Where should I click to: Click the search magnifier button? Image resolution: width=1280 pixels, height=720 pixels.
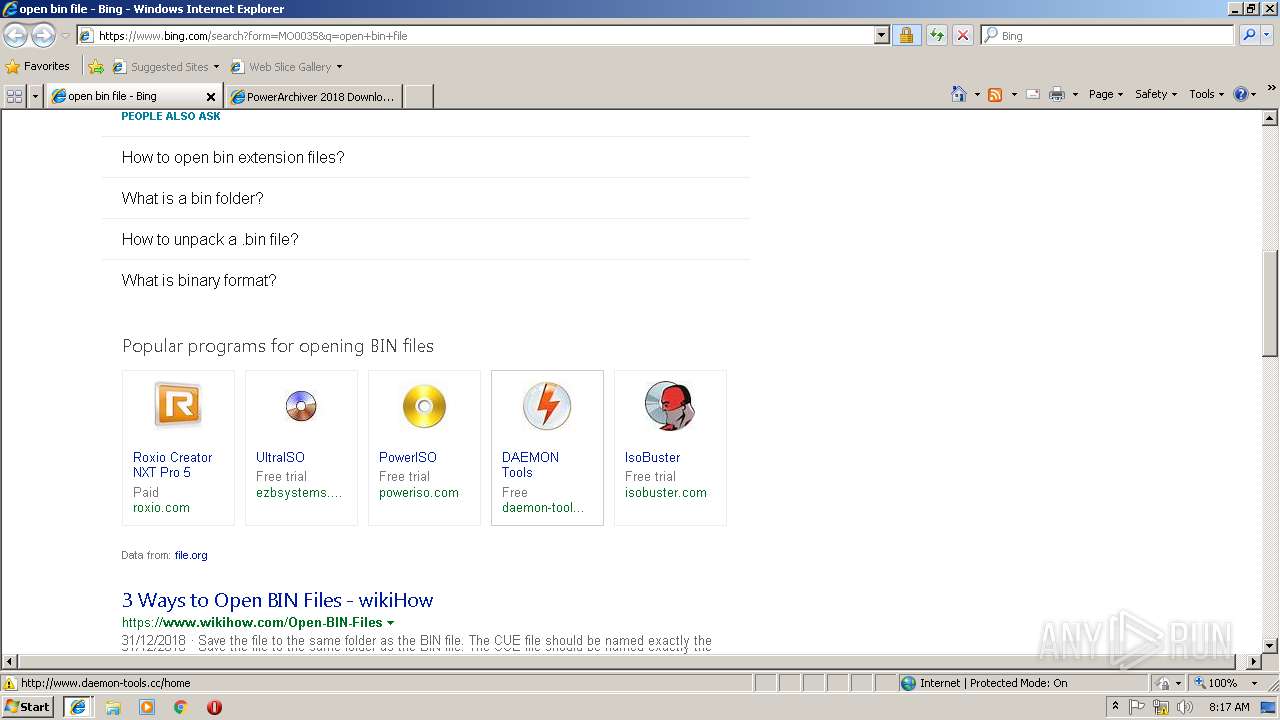coord(1248,35)
